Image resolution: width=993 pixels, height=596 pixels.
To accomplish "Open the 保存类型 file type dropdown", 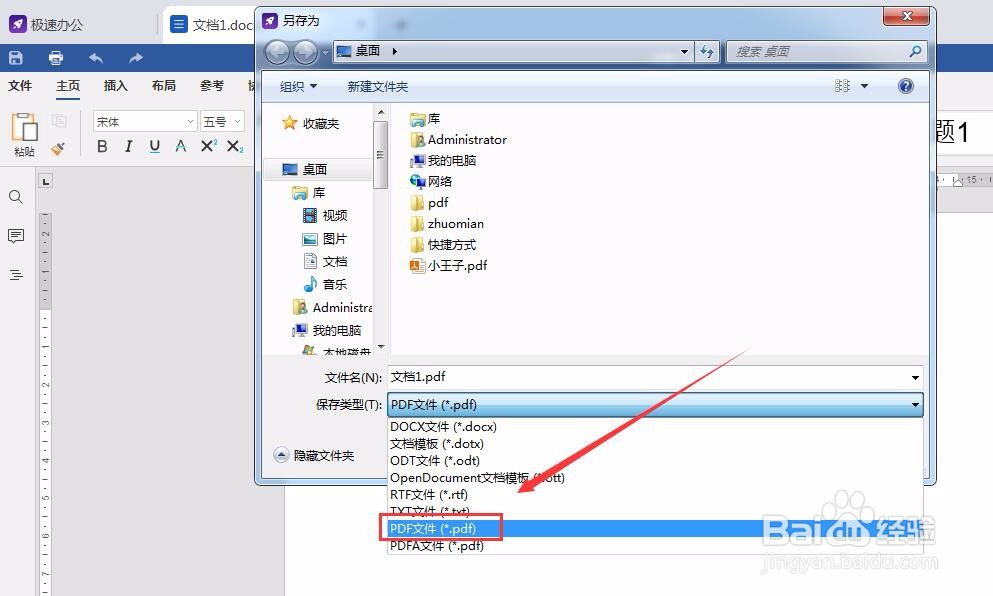I will 915,404.
